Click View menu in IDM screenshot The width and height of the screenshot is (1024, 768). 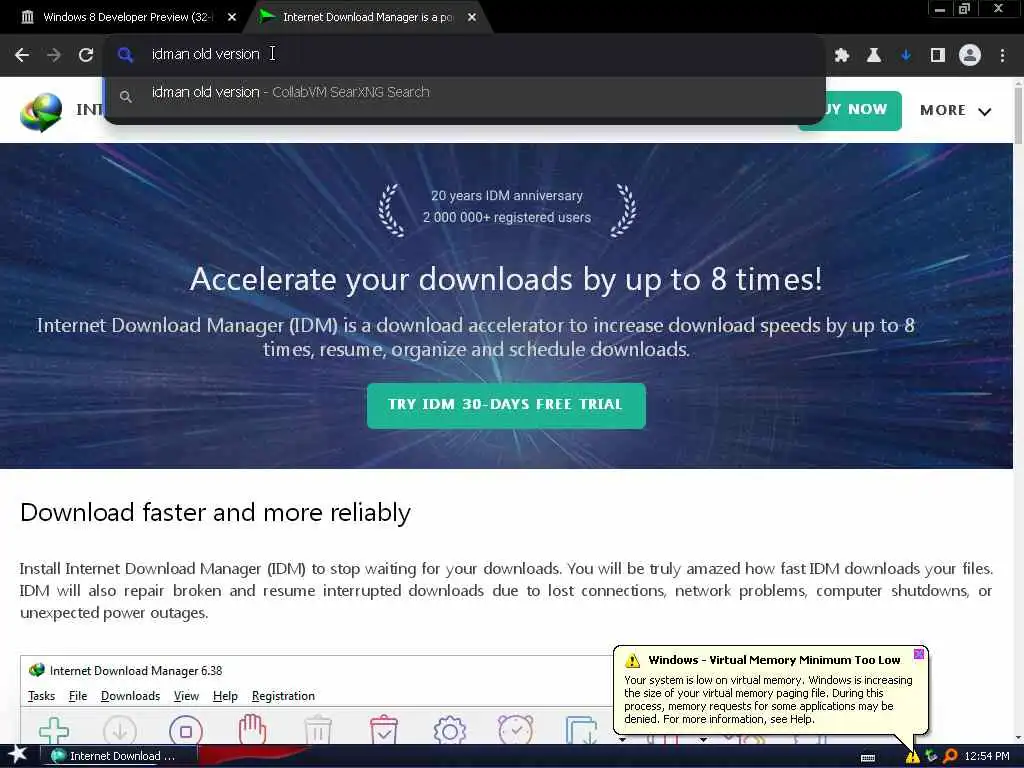[186, 696]
